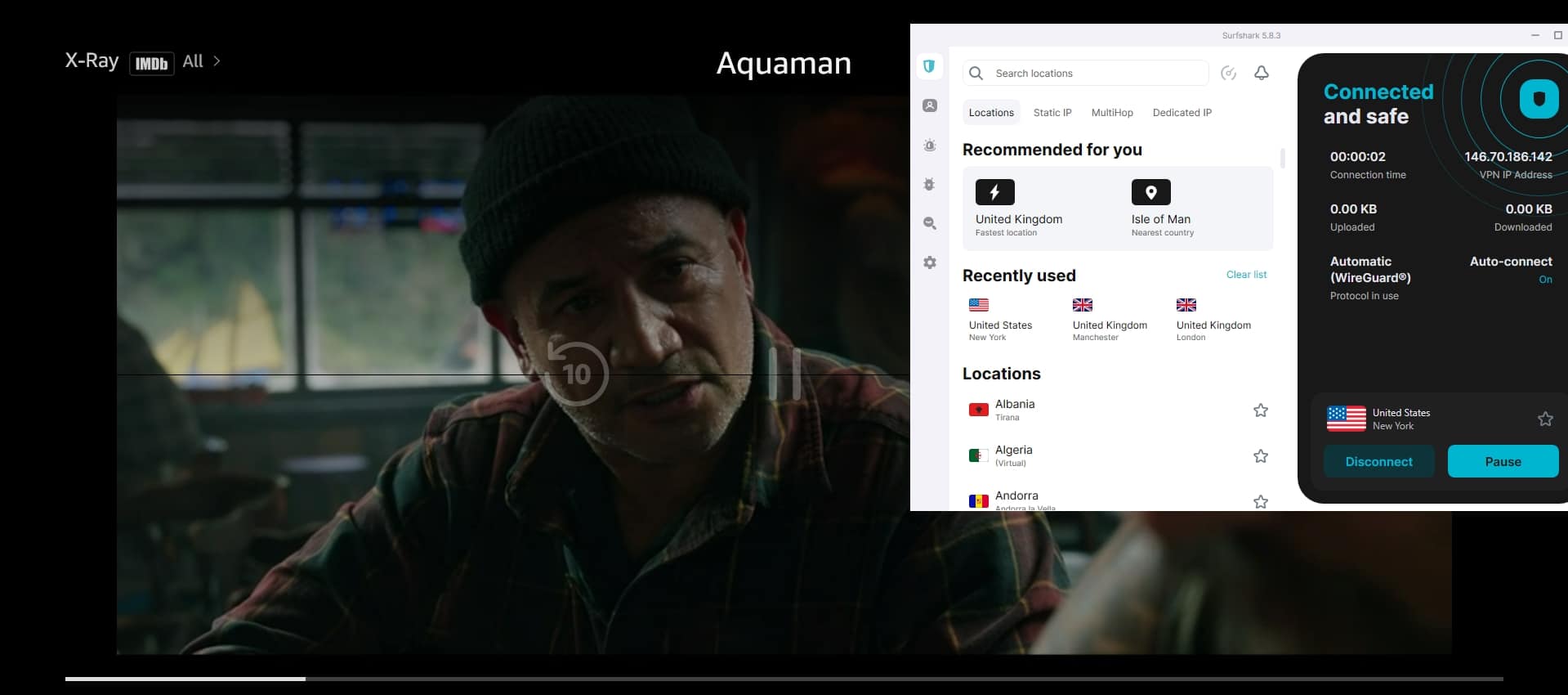Select the Andorra location row

tap(1118, 500)
